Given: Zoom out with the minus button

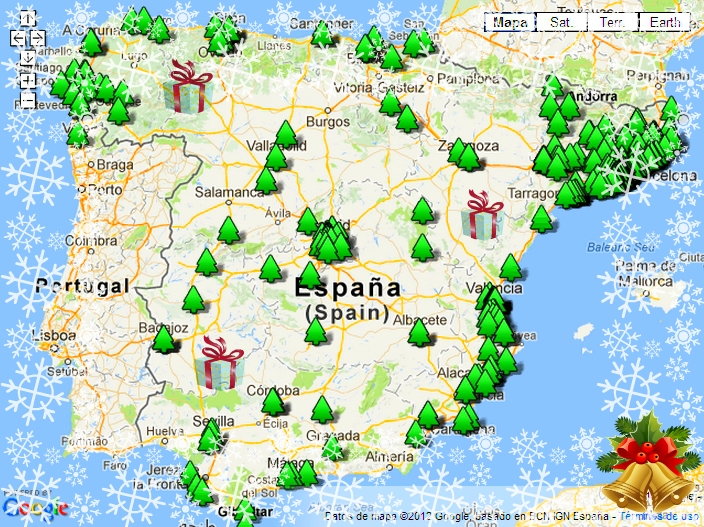Looking at the screenshot, I should click(28, 100).
